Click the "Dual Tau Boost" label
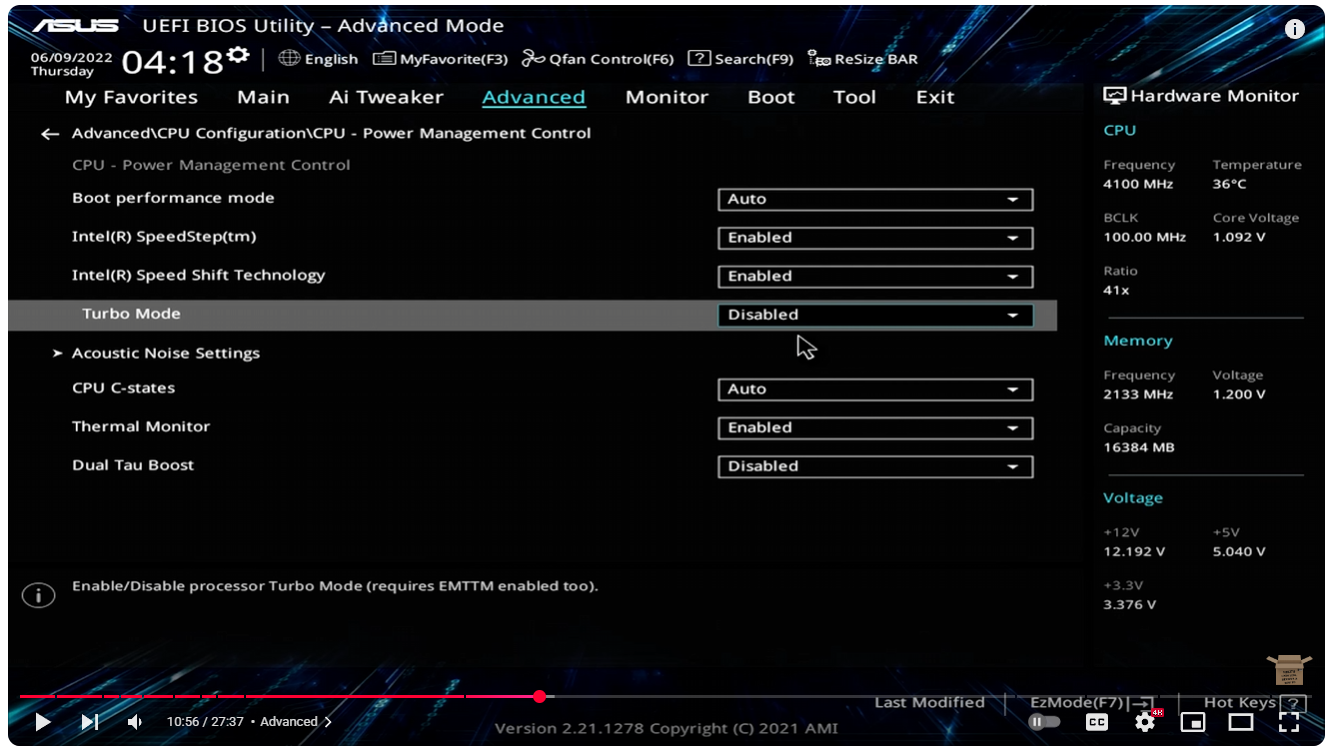1337x756 pixels. (x=133, y=465)
